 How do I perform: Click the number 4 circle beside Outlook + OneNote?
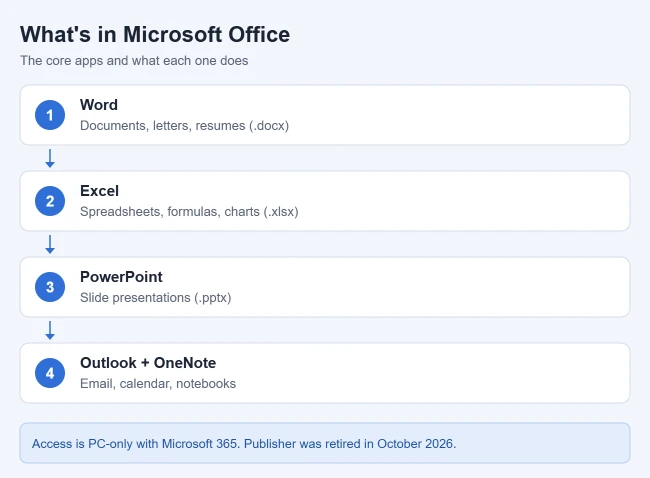(x=50, y=373)
